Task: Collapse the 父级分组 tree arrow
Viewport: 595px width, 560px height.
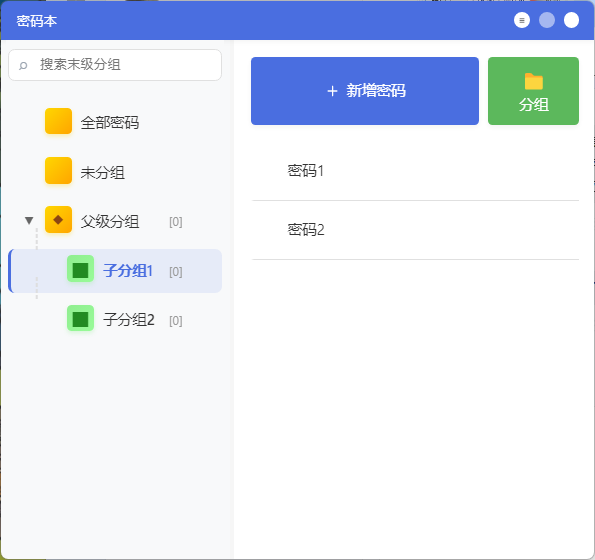Action: coord(29,220)
